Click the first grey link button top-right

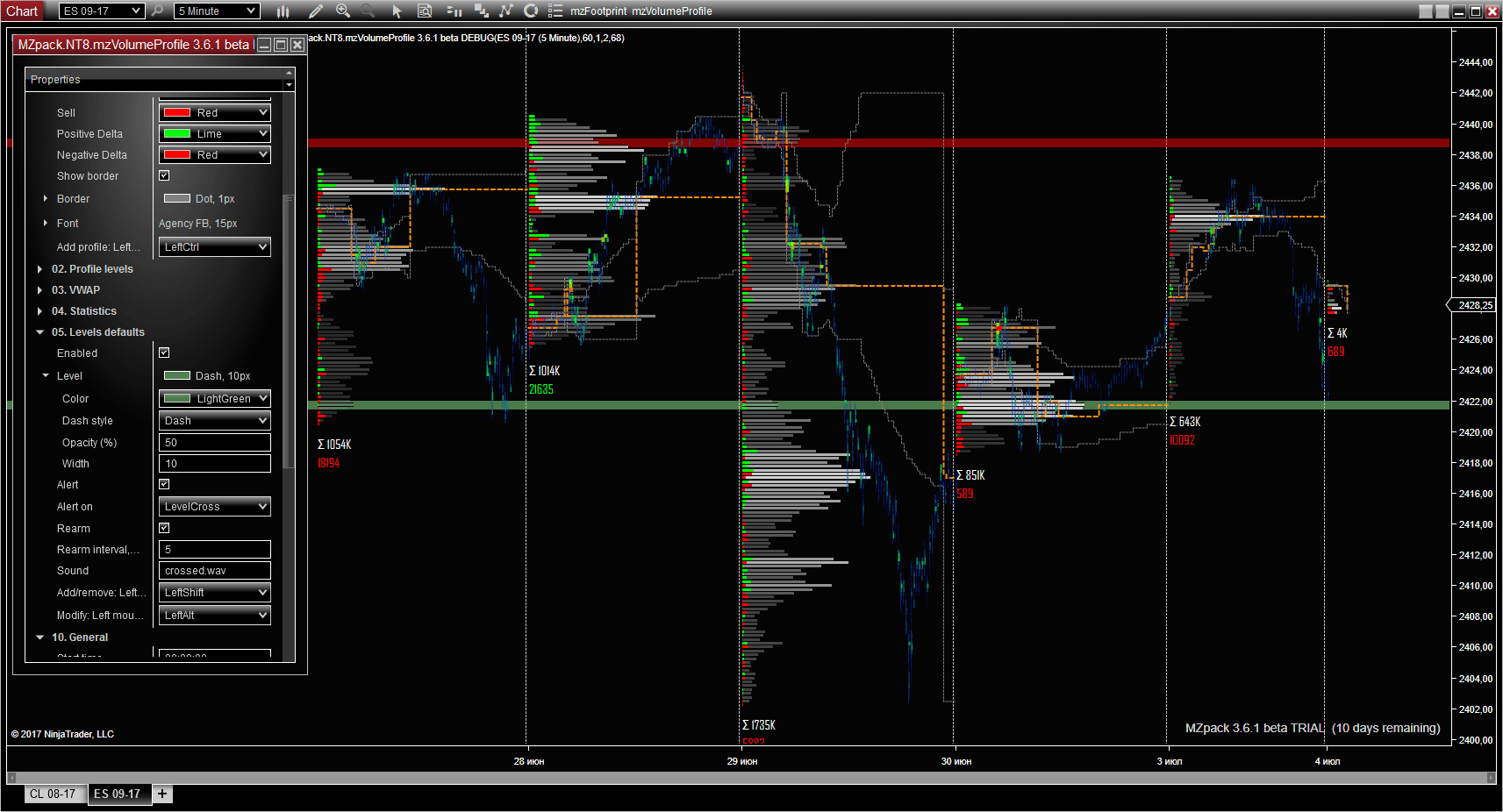(1426, 11)
